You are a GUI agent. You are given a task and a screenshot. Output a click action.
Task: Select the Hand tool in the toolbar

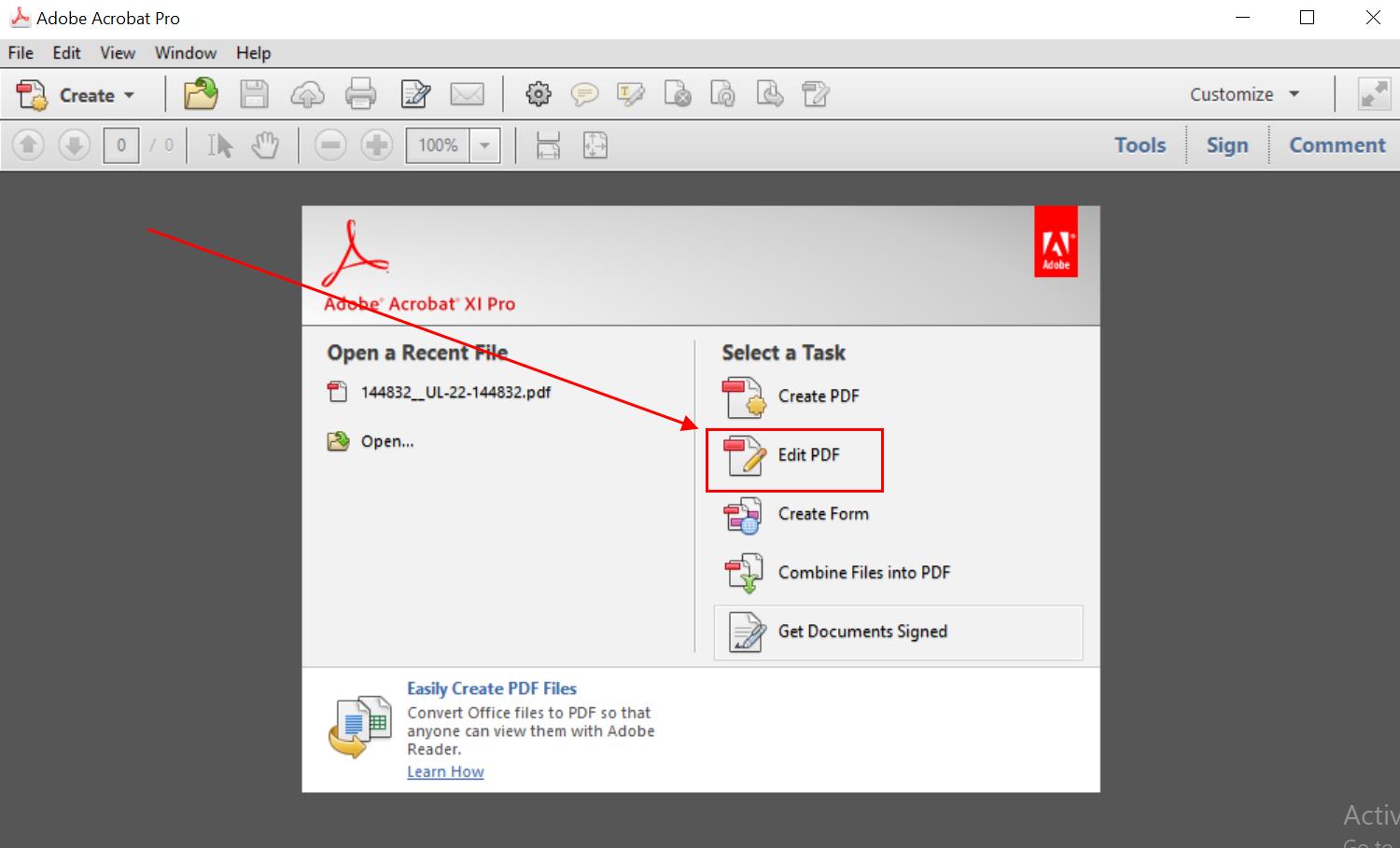click(265, 145)
